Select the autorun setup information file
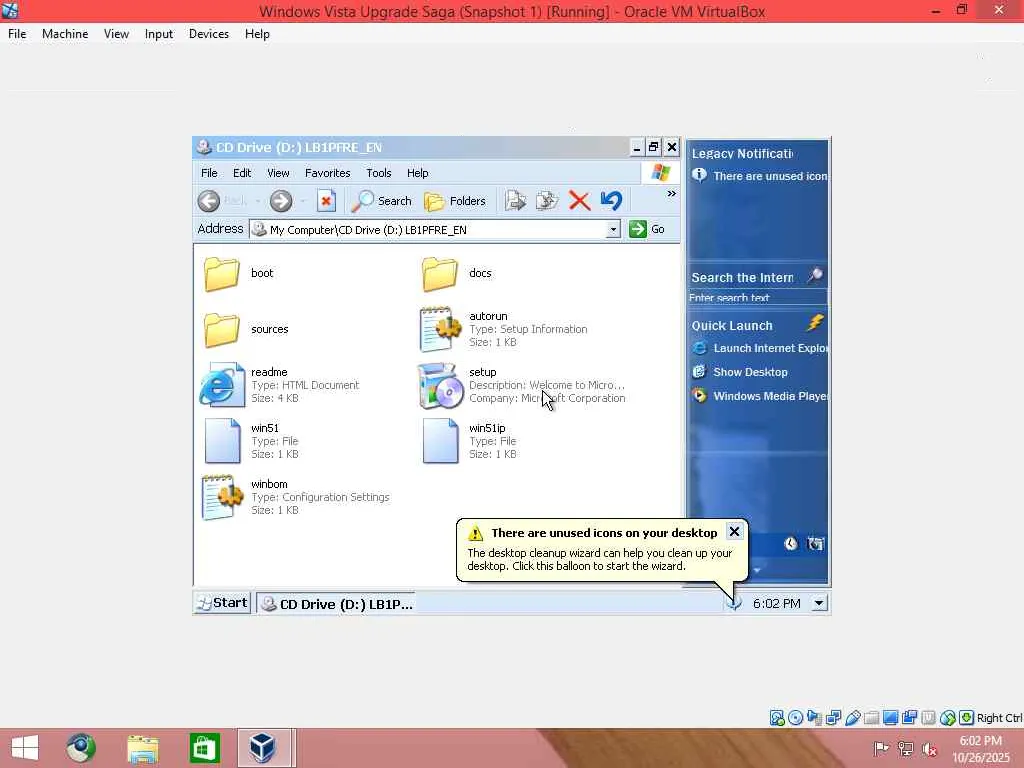1024x768 pixels. [439, 329]
